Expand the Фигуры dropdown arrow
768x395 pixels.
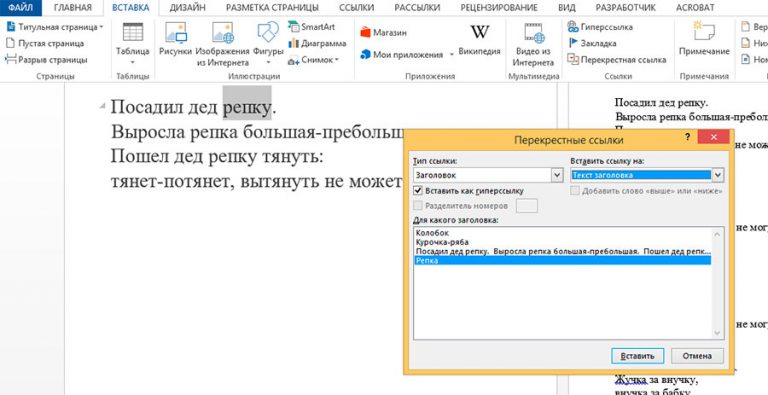tap(268, 62)
